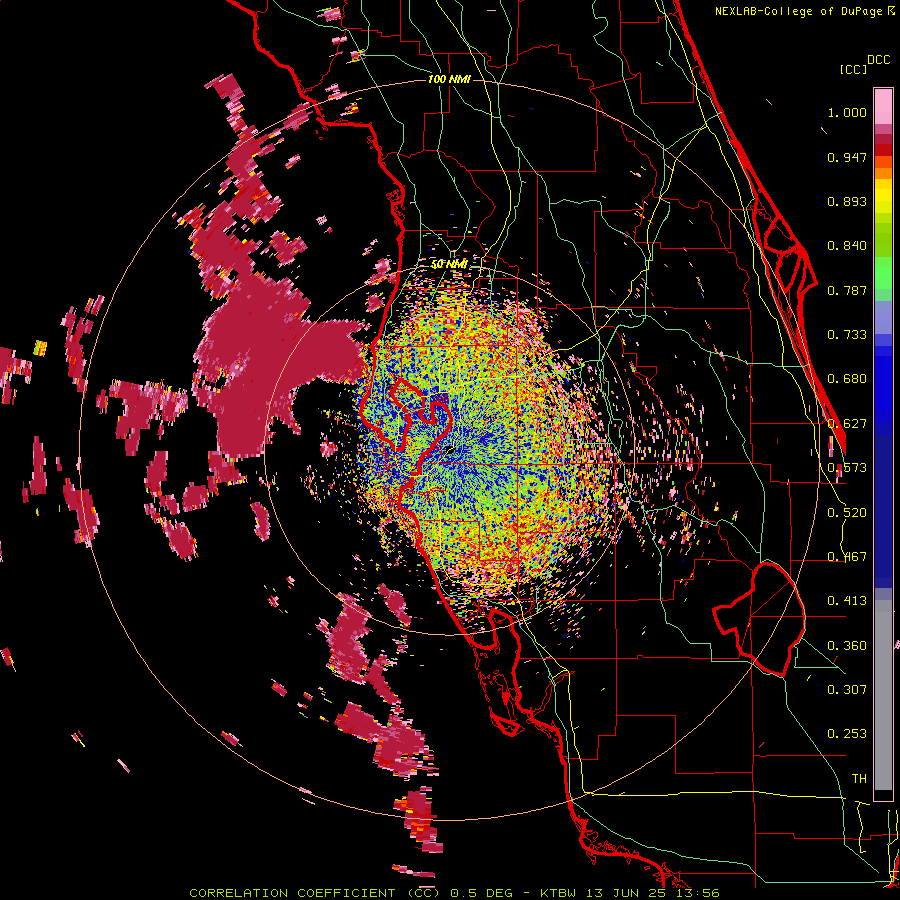Click the 50 NMI range ring label
Viewport: 900px width, 900px height.
click(449, 264)
